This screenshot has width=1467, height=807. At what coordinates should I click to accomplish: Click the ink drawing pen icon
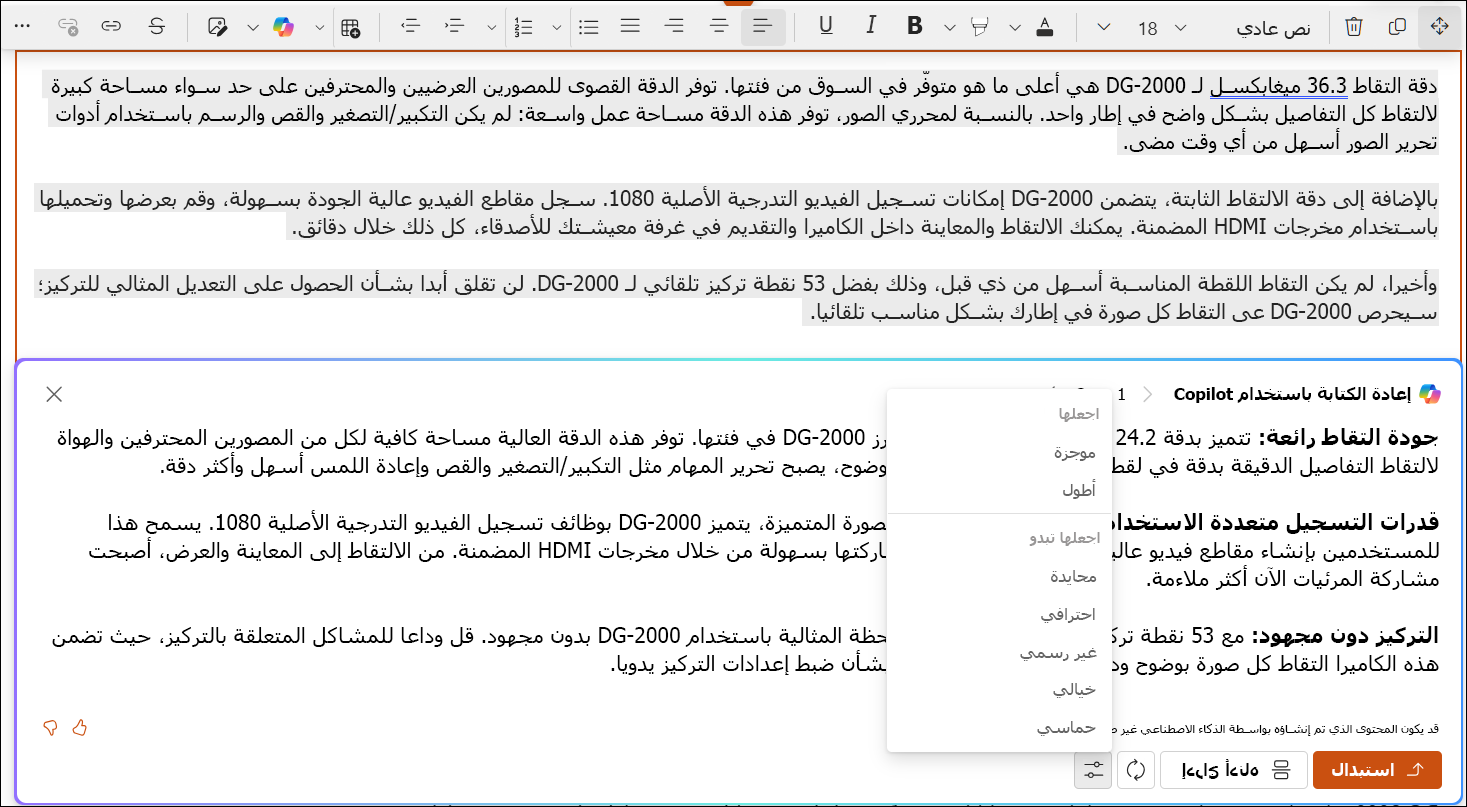point(218,27)
